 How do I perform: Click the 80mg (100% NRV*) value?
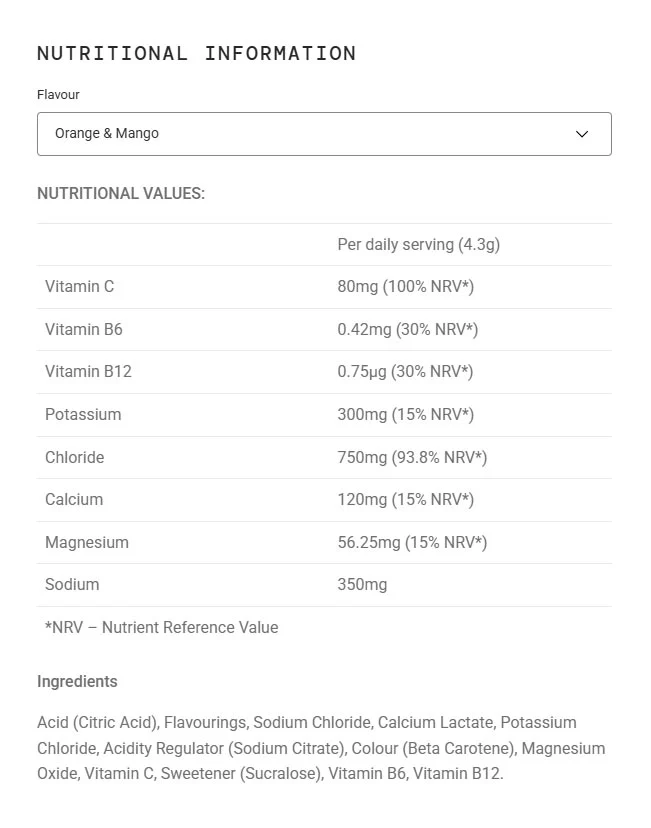(x=405, y=287)
